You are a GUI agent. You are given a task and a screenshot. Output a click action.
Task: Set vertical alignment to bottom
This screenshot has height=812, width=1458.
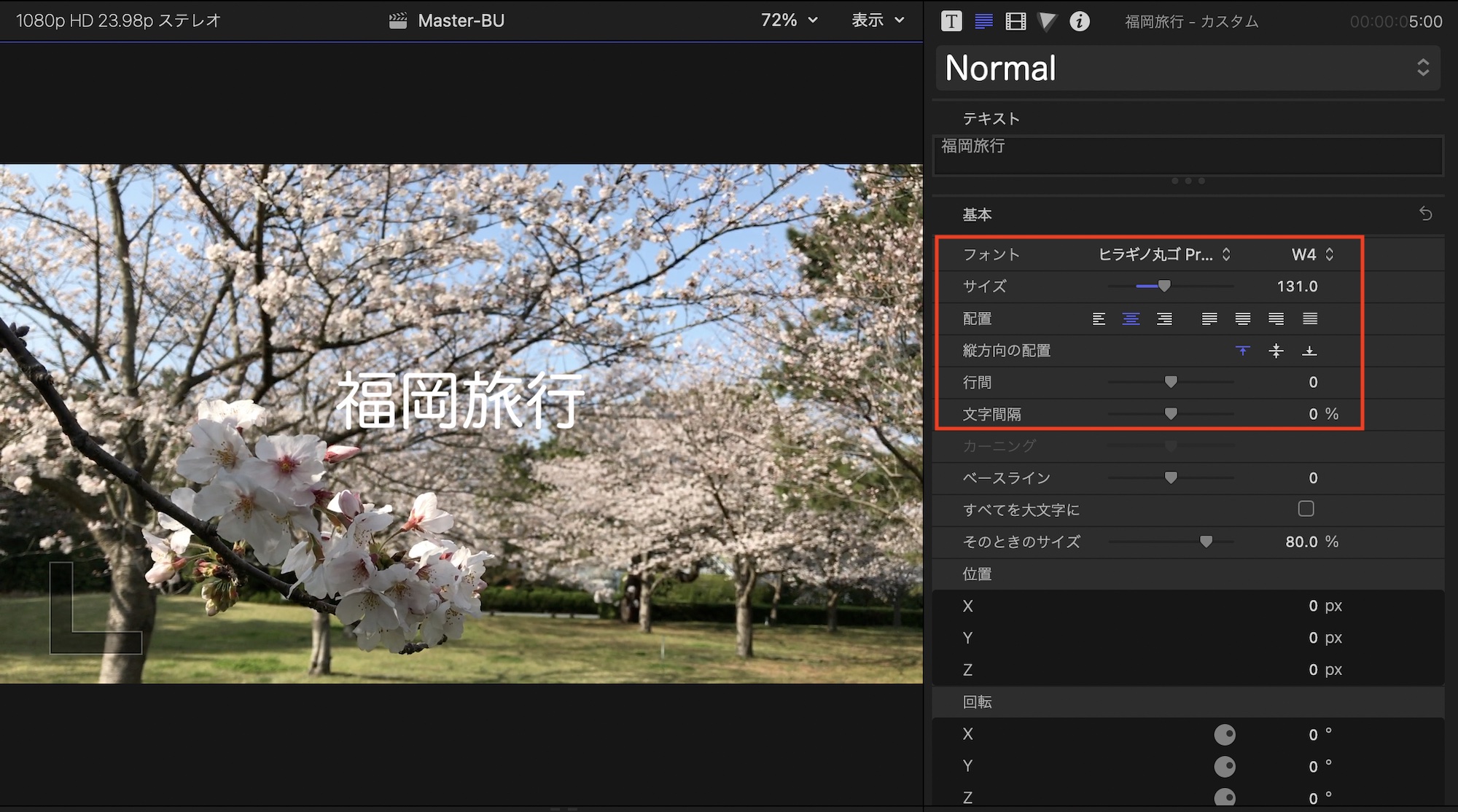[x=1309, y=351]
